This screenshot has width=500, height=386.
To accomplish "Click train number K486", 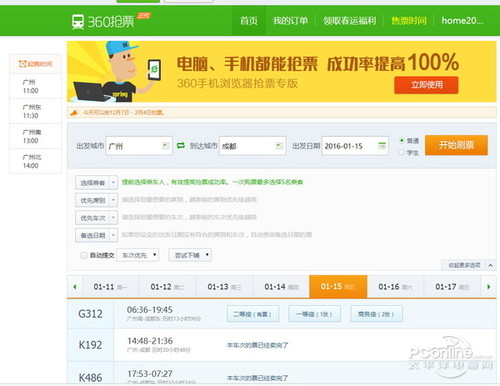I will [90, 378].
